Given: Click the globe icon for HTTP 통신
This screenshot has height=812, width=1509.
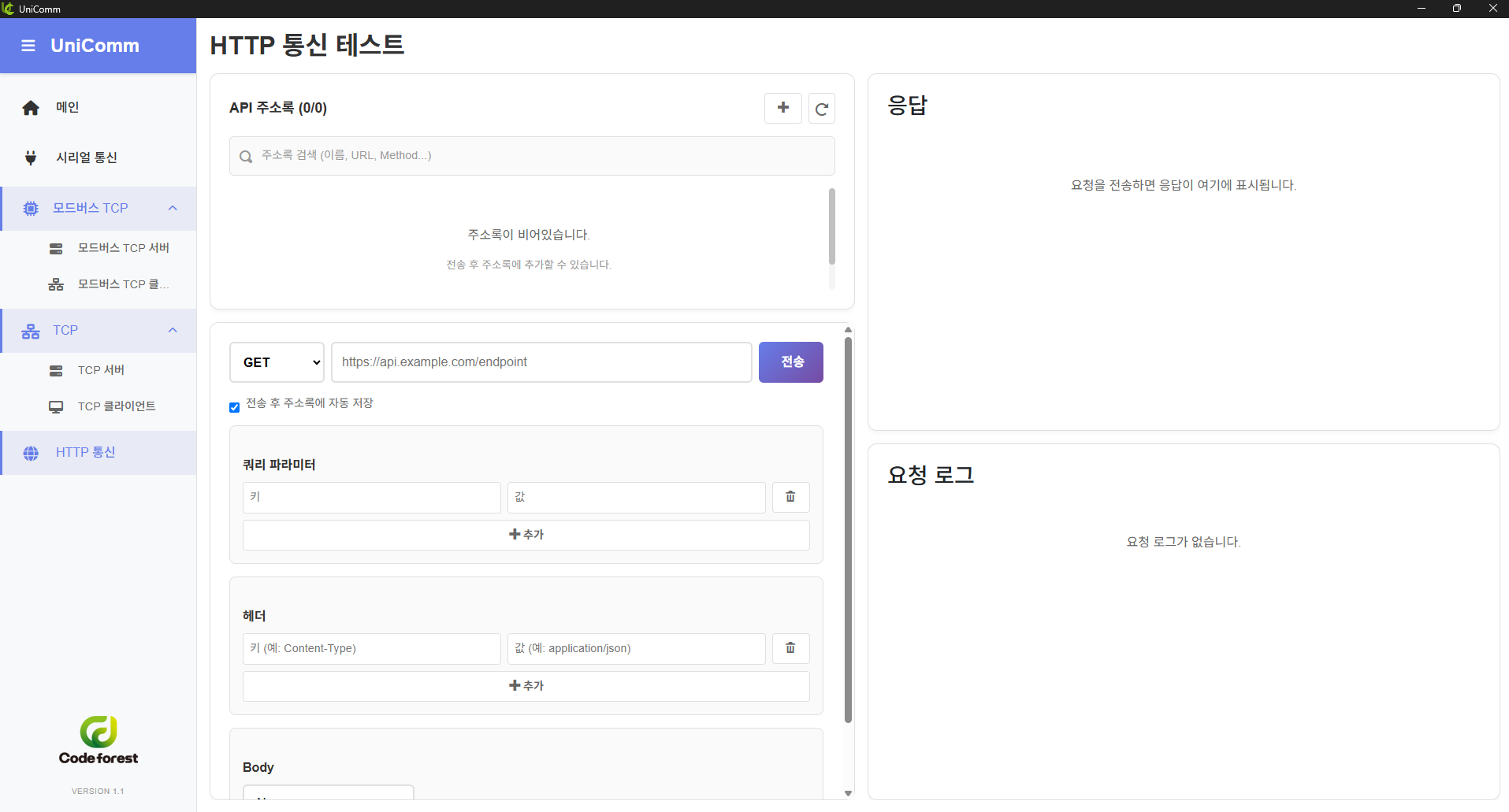Looking at the screenshot, I should click(x=31, y=454).
